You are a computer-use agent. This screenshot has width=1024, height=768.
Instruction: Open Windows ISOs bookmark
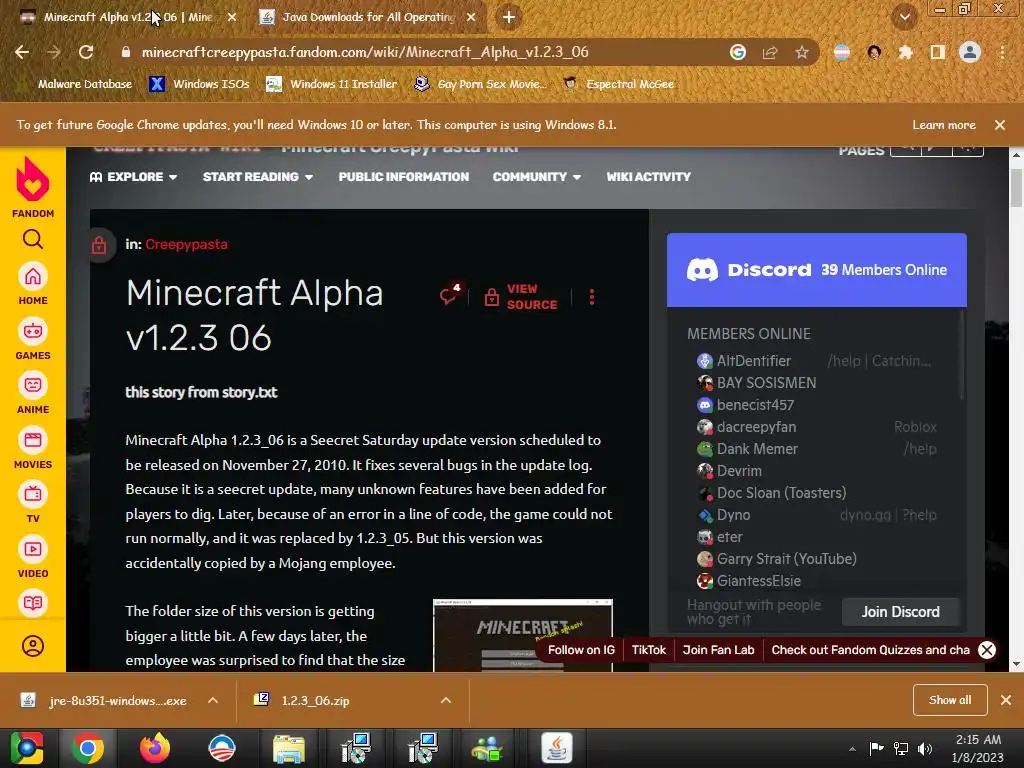point(200,84)
